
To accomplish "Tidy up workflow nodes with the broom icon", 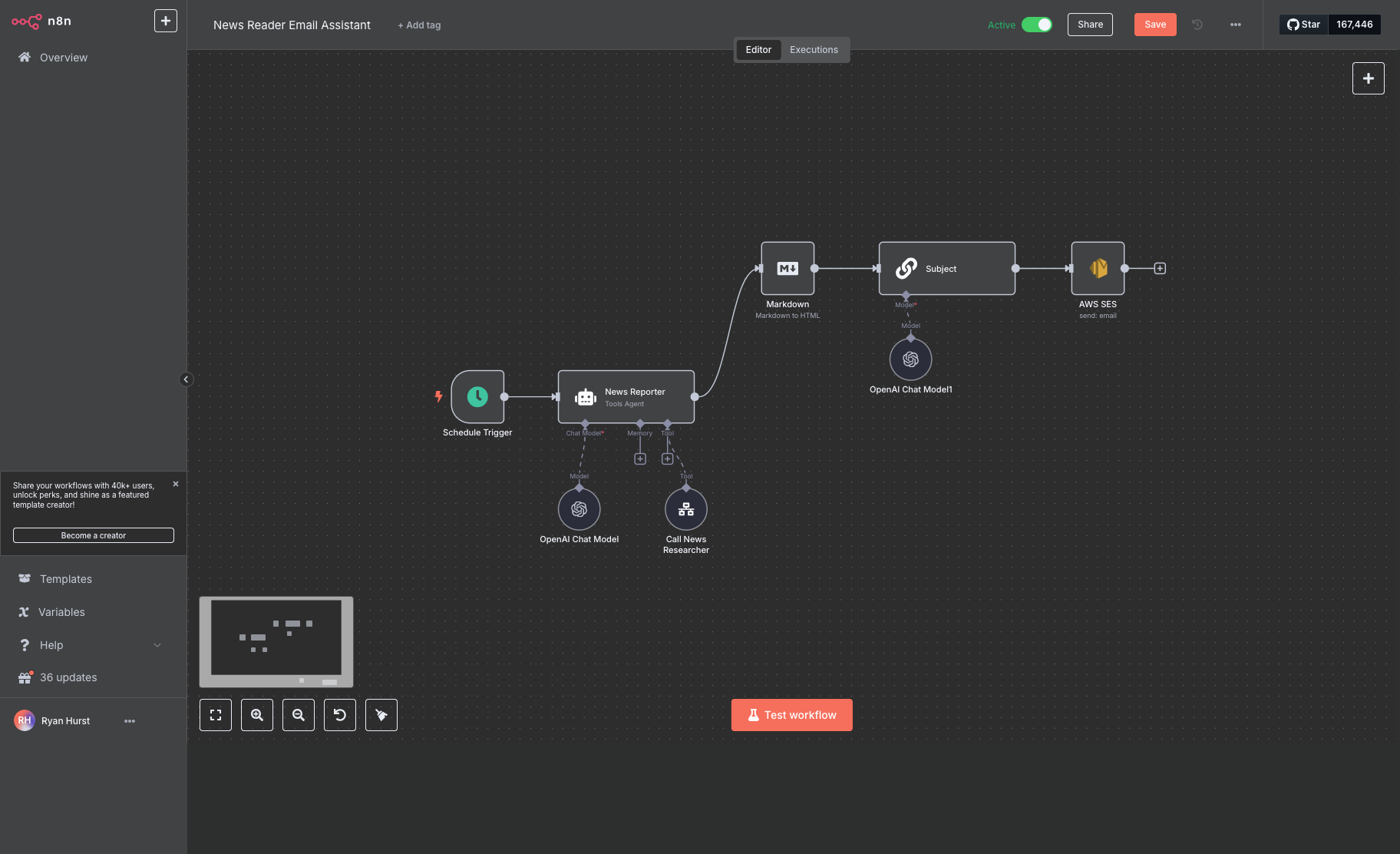I will pos(381,715).
